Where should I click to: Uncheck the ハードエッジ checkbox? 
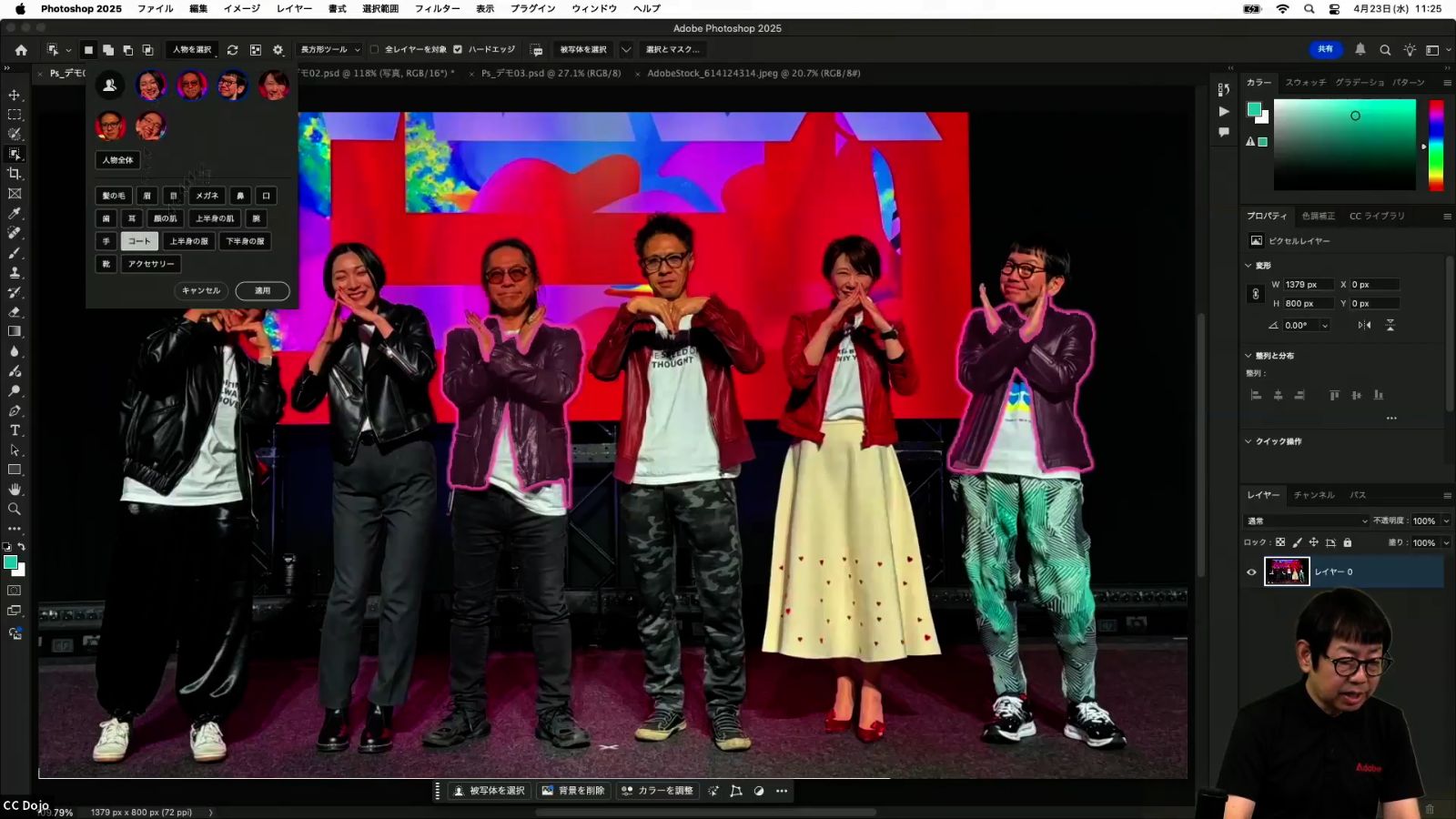pyautogui.click(x=458, y=50)
